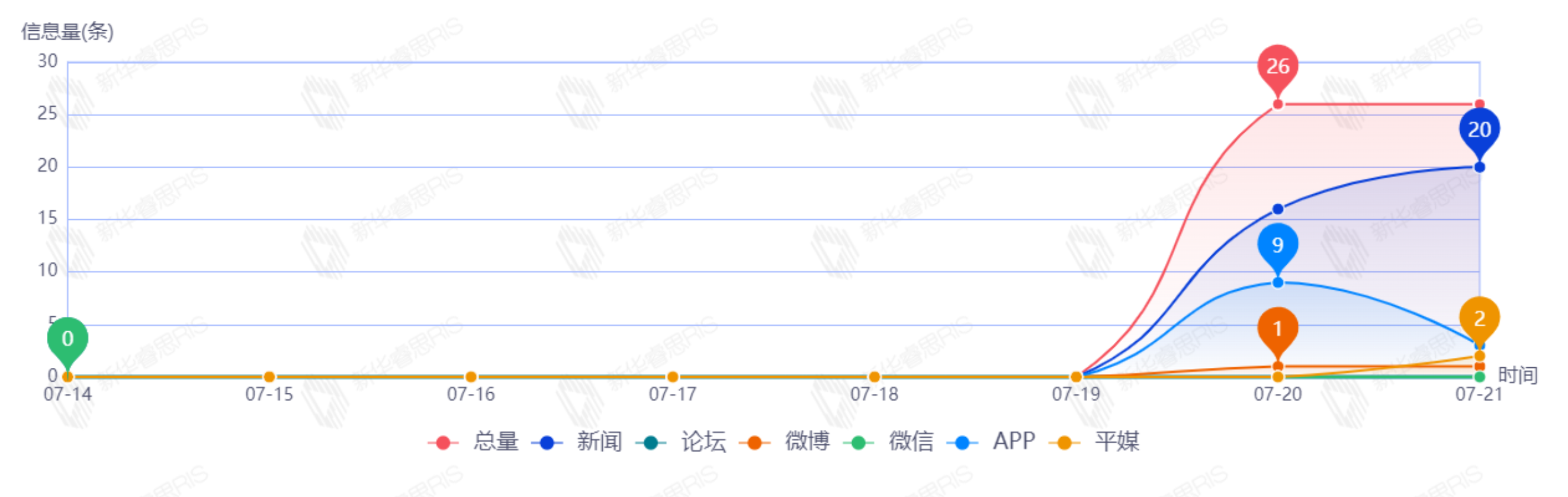This screenshot has width=1568, height=497.
Task: Toggle the APP series legend label
Action: pyautogui.click(x=1014, y=441)
